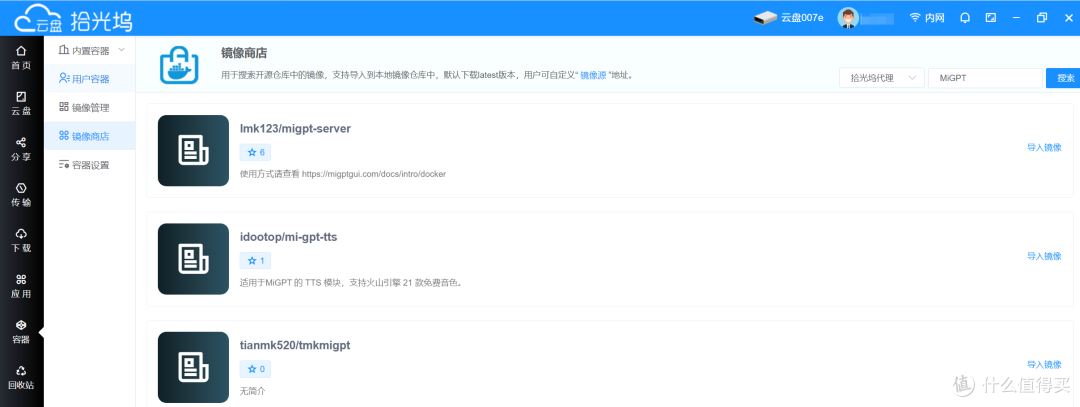Image resolution: width=1080 pixels, height=407 pixels.
Task: Open the 云盘 cloud drive sidebar item
Action: (x=21, y=103)
